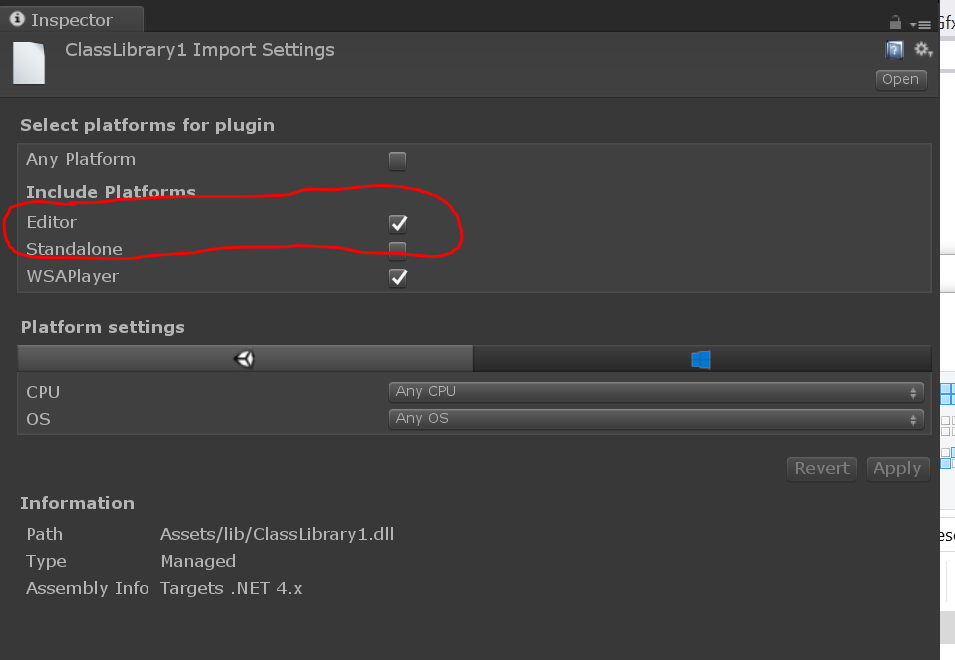
Task: Click the Revert button
Action: [x=821, y=468]
